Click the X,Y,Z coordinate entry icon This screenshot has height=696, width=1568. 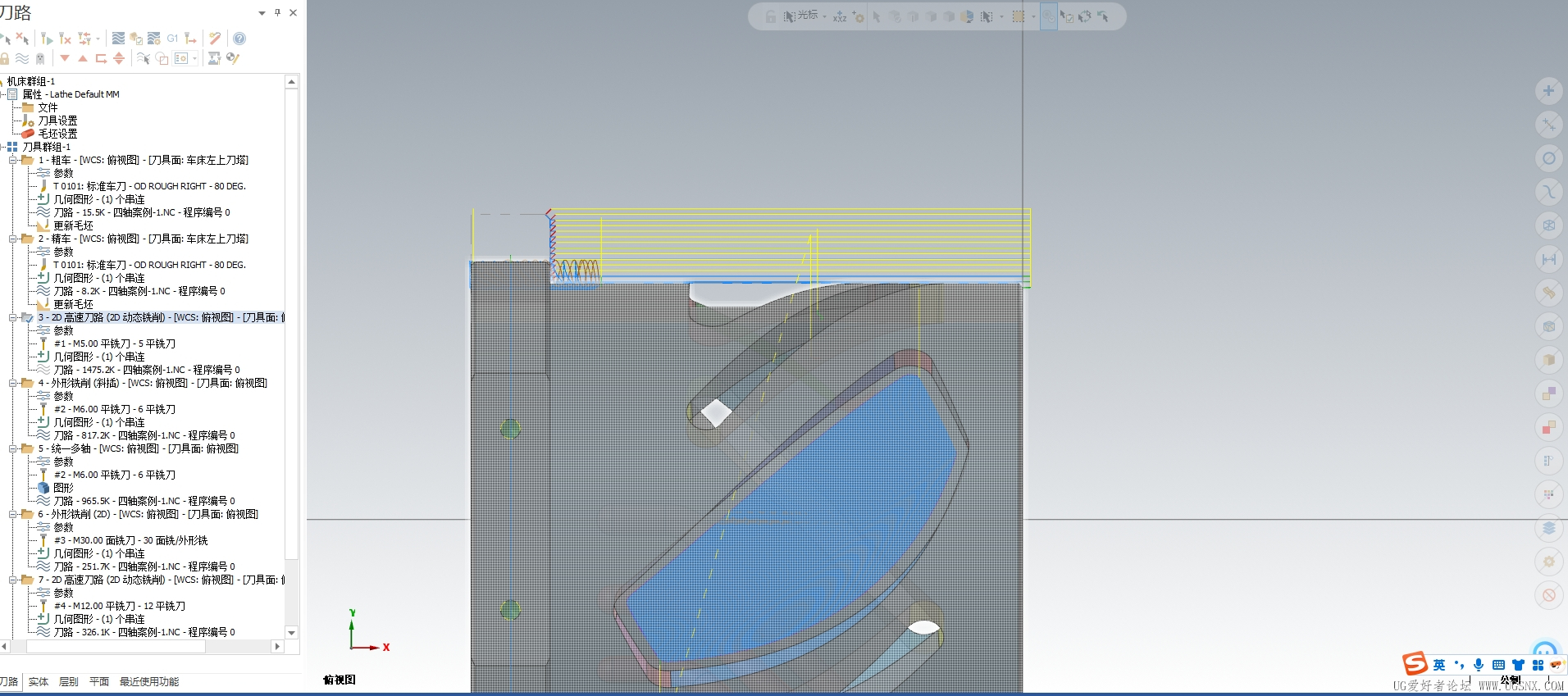[x=840, y=16]
